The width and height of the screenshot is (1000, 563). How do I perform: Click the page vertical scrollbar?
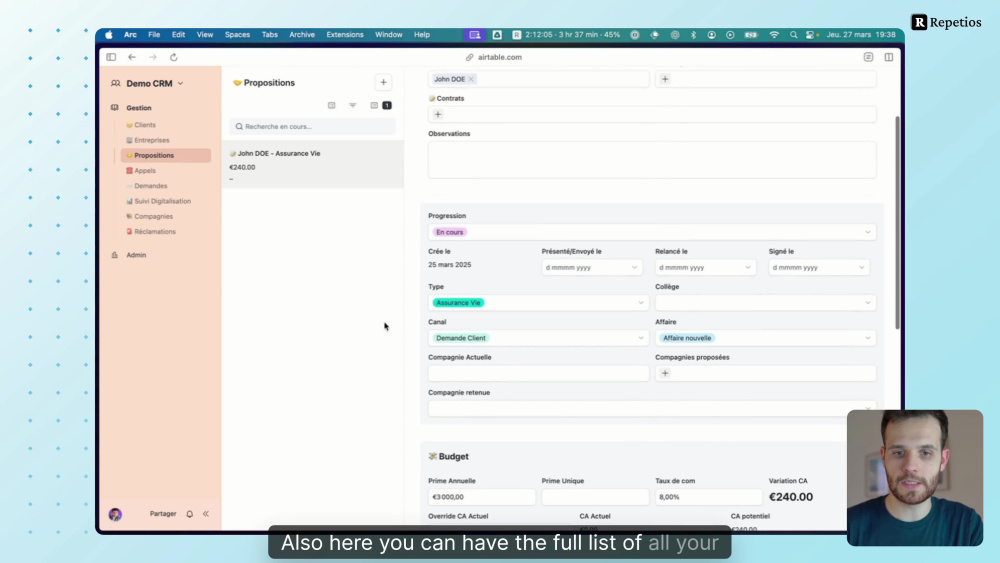point(897,223)
